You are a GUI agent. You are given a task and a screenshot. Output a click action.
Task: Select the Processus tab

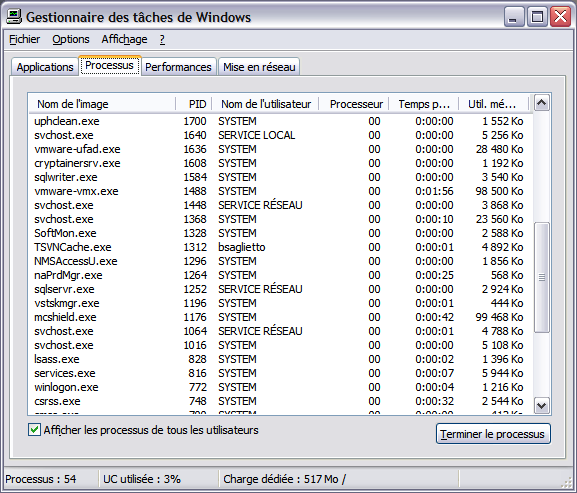110,65
